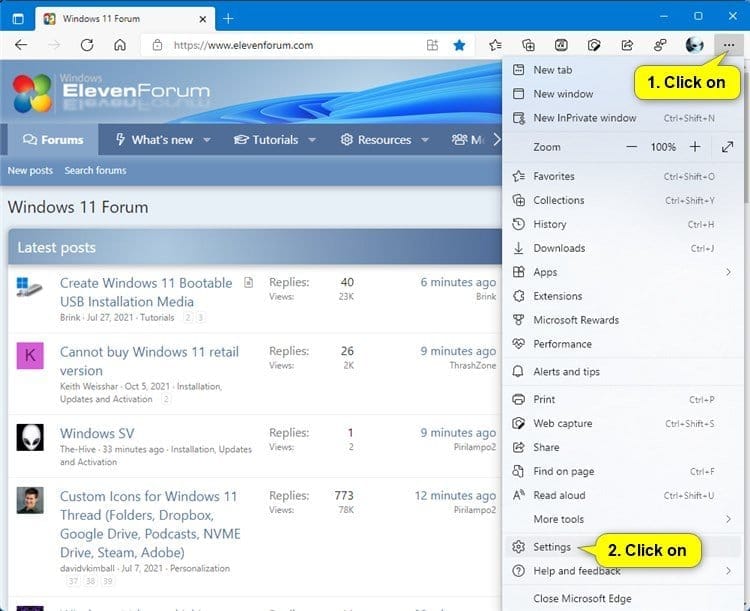
Task: Open Alerts and tips menu entry
Action: pyautogui.click(x=623, y=372)
